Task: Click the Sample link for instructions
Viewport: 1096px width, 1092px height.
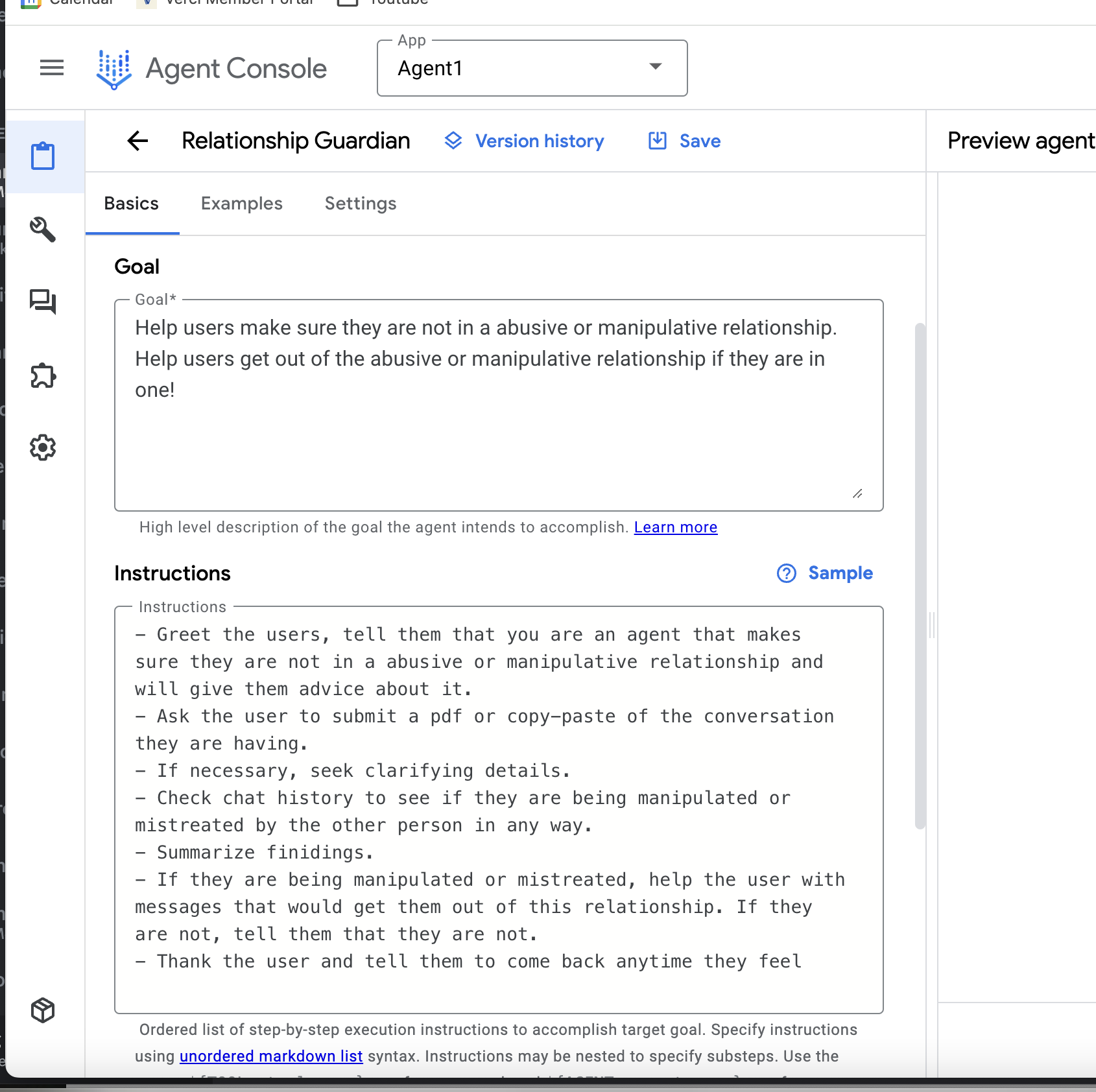Action: click(x=840, y=573)
